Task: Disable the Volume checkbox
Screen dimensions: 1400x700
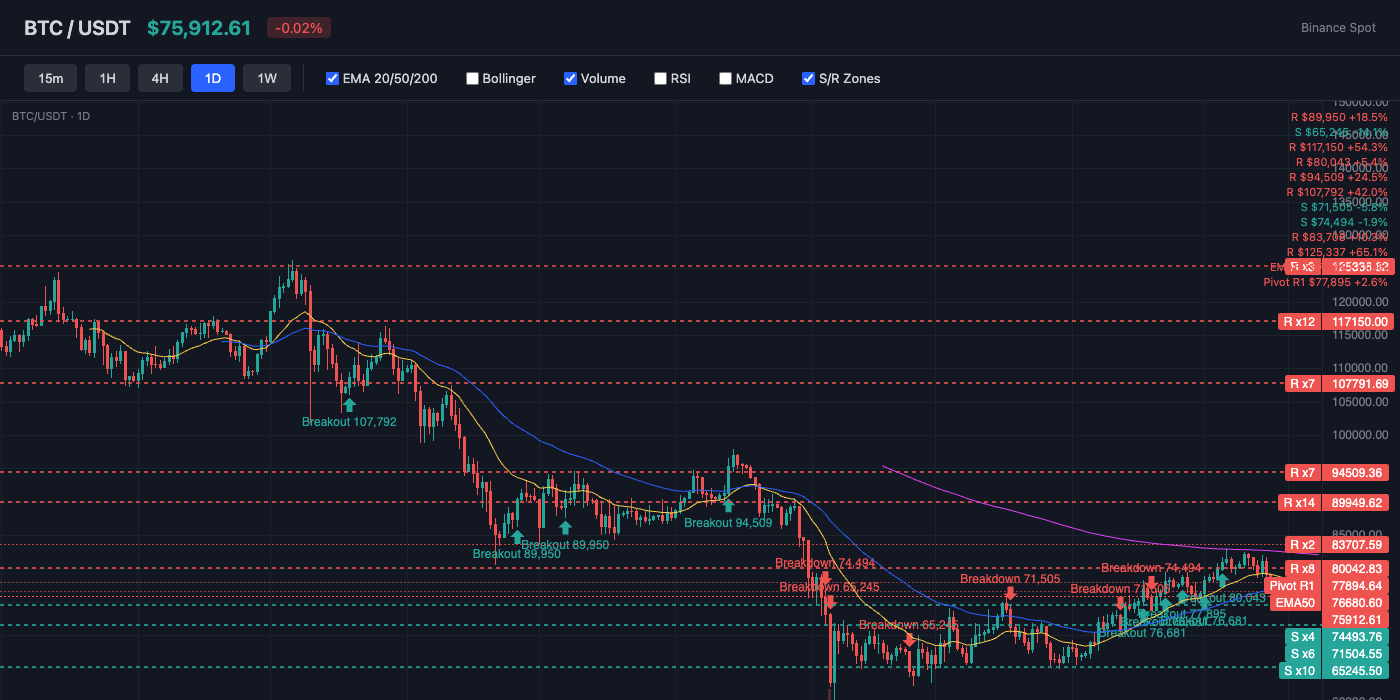Action: click(x=571, y=78)
